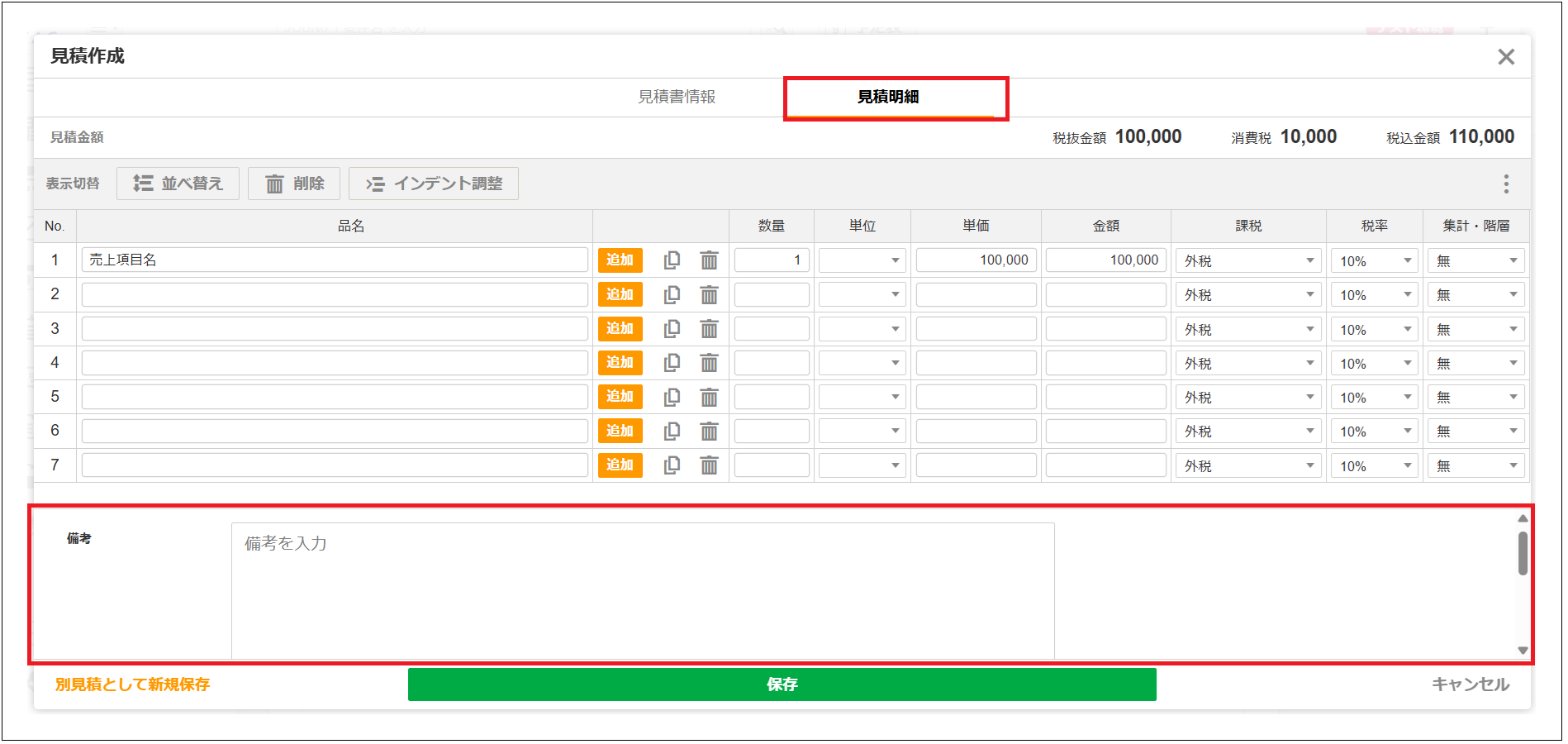Duplicate row 4 using copy icon

(x=672, y=363)
